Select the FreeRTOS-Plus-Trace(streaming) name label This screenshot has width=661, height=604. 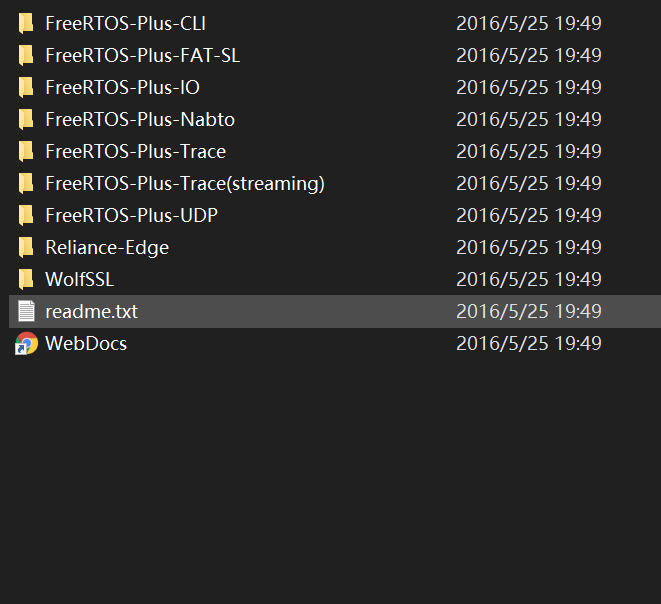pyautogui.click(x=185, y=184)
